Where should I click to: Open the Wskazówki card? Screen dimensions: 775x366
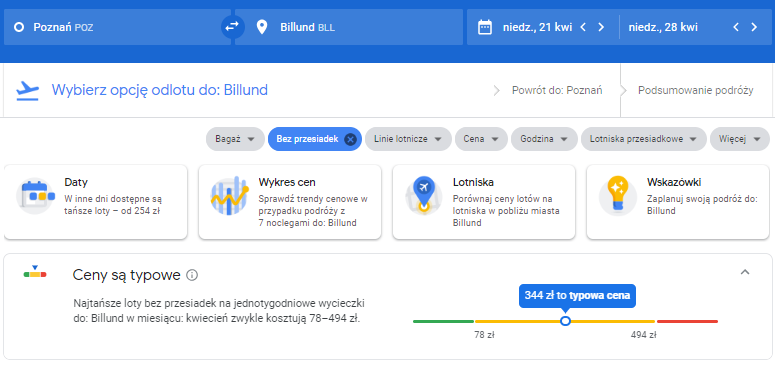click(678, 202)
